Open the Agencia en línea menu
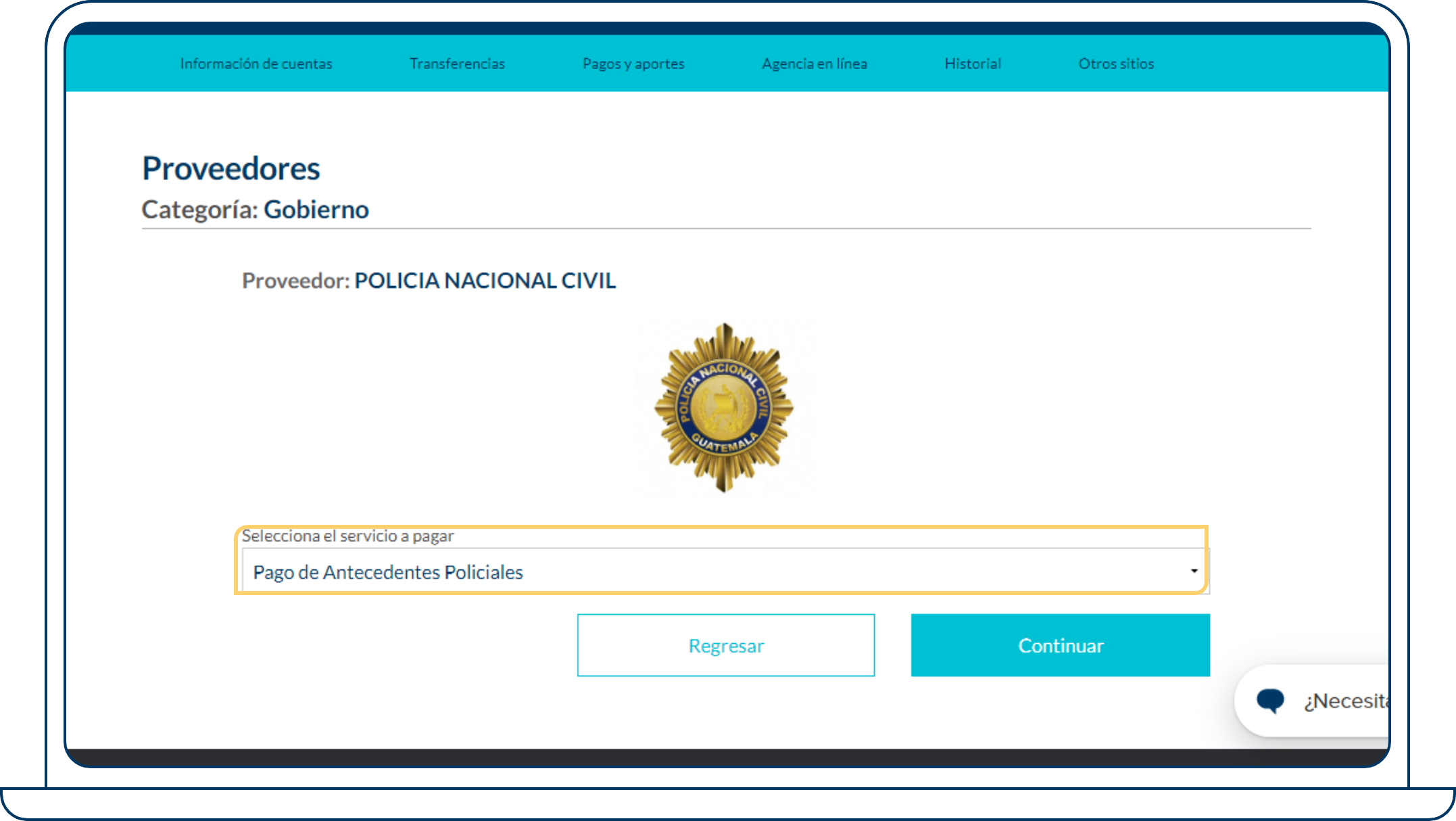Screen dimensions: 1456x821 pos(814,64)
